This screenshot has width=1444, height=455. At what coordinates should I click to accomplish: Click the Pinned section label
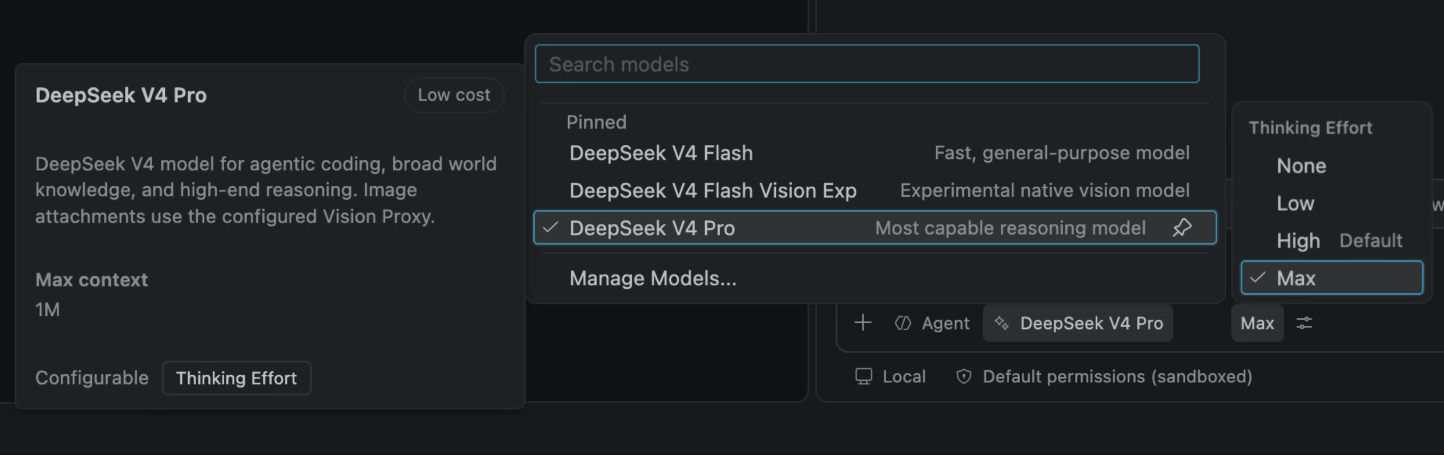click(596, 122)
